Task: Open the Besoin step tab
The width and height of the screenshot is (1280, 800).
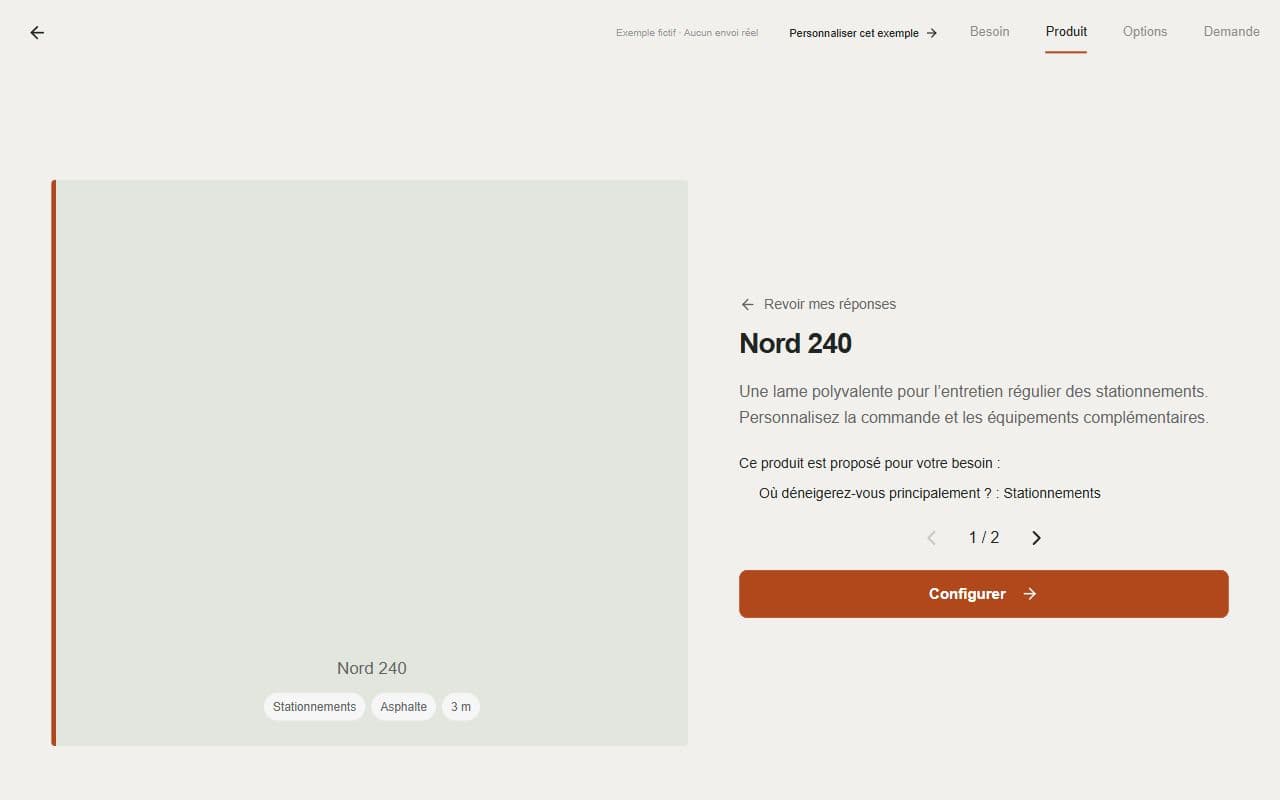Action: (990, 32)
